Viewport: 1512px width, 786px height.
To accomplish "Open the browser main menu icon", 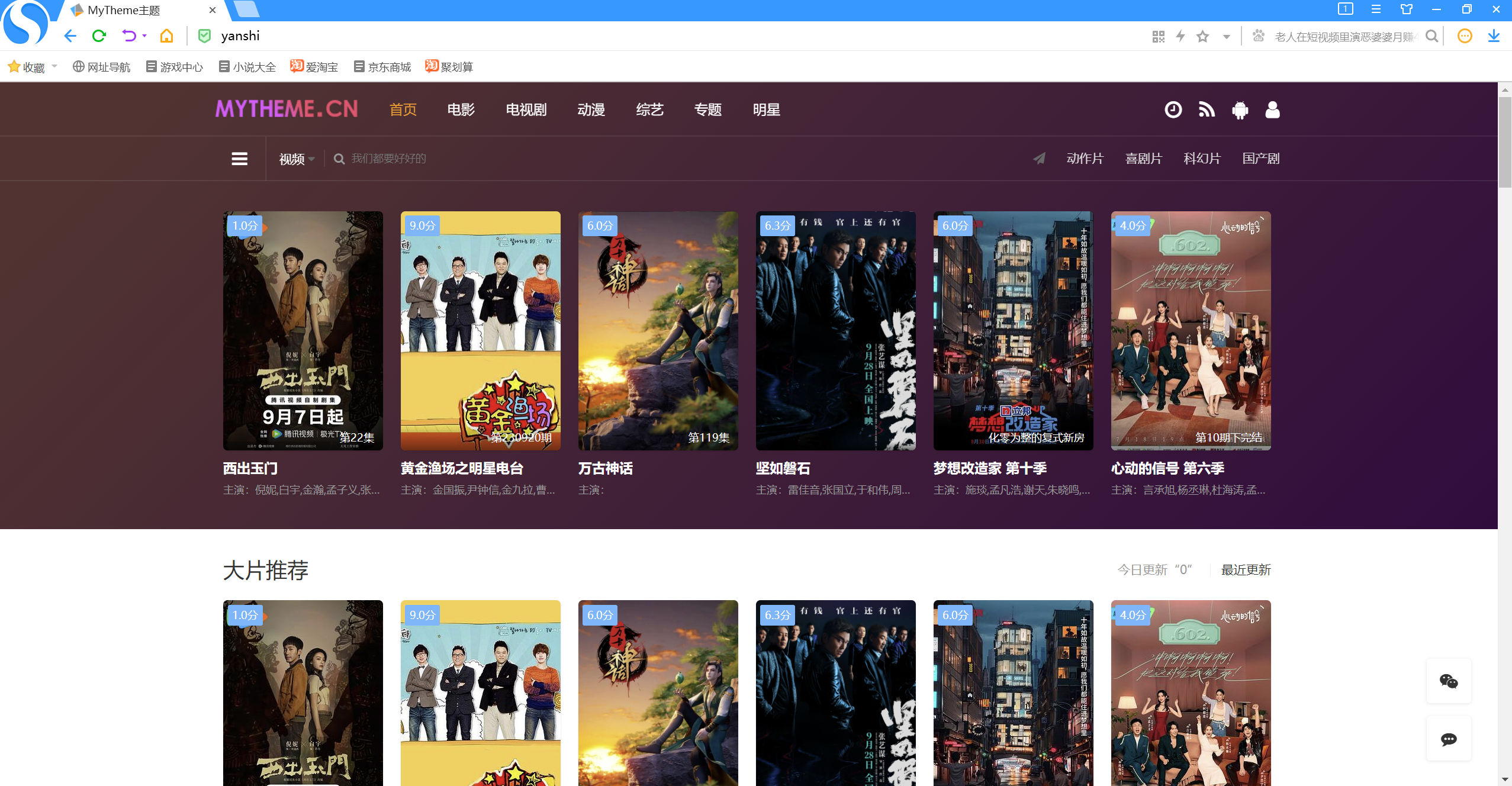I will pos(1376,9).
